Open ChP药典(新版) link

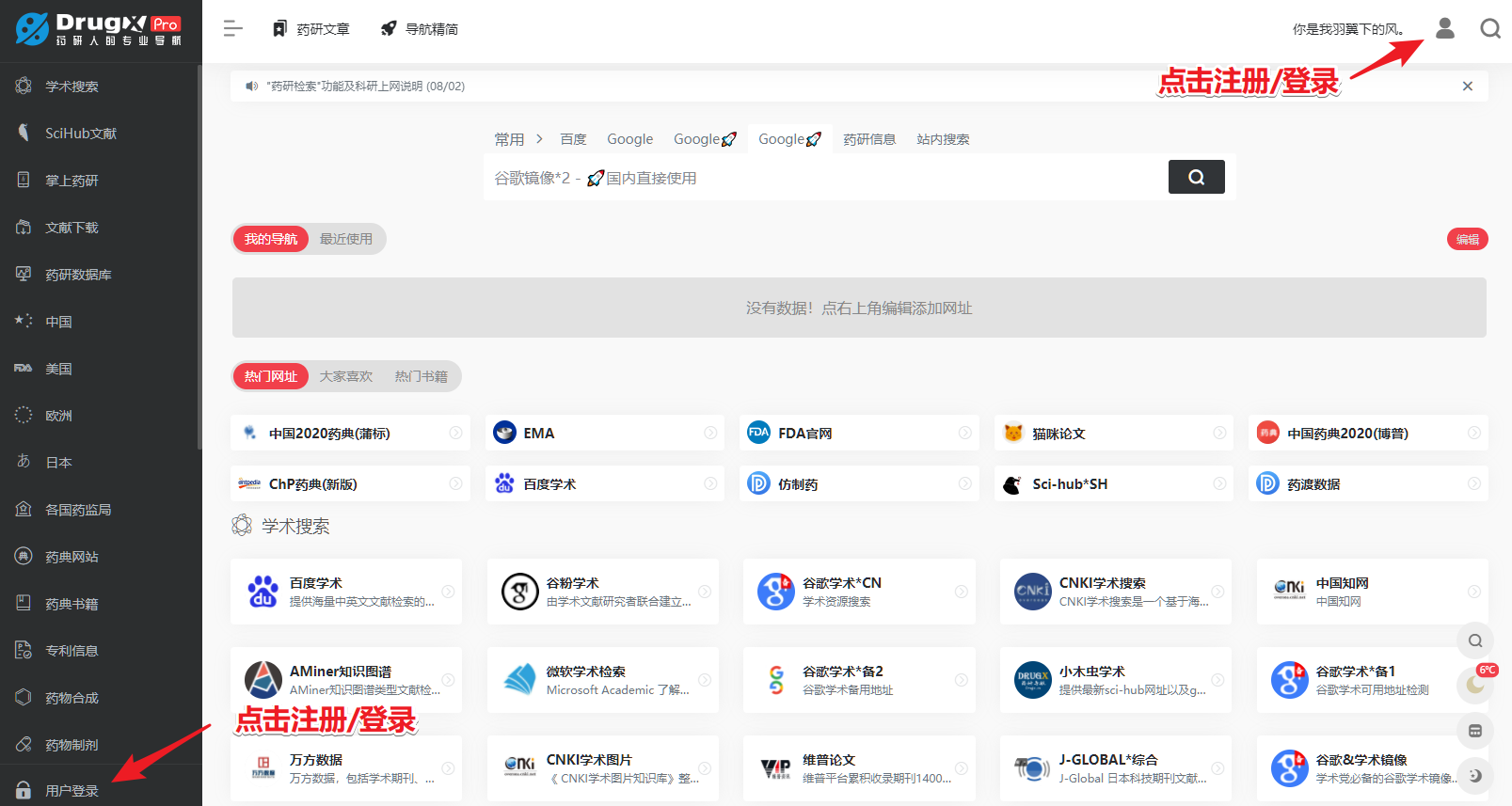(x=350, y=483)
